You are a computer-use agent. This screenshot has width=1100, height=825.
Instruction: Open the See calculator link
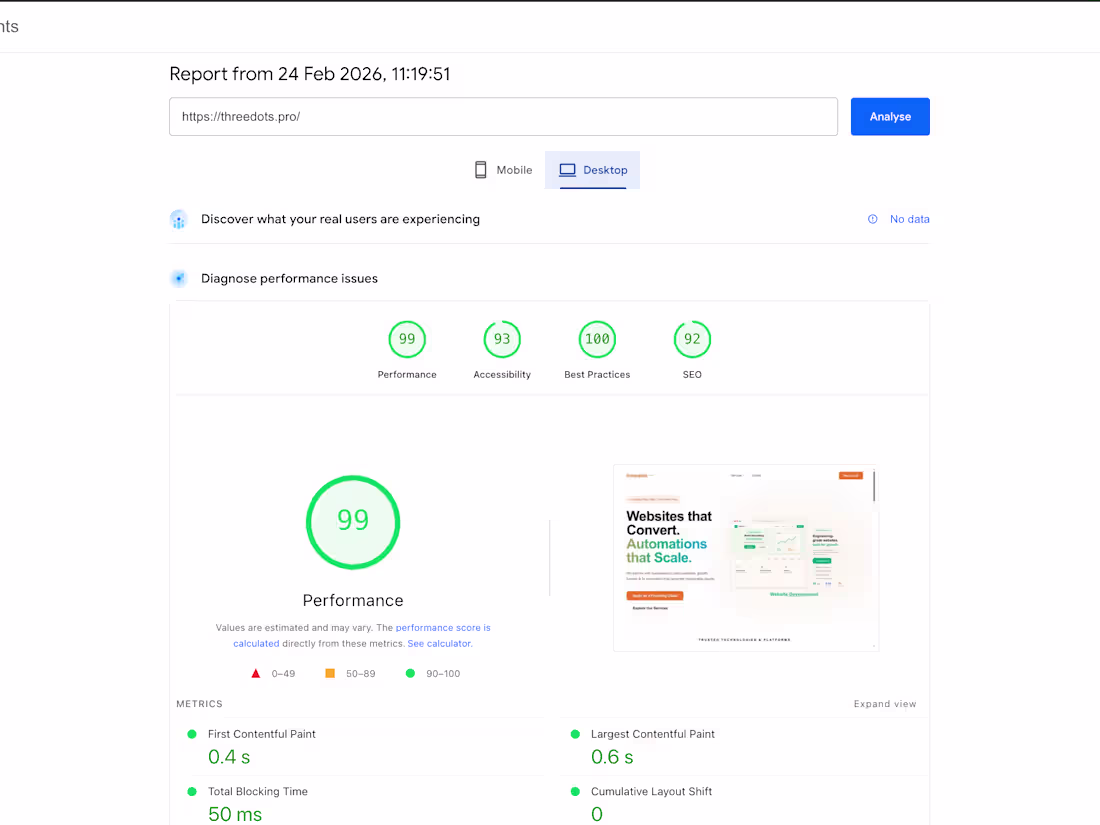(x=440, y=643)
